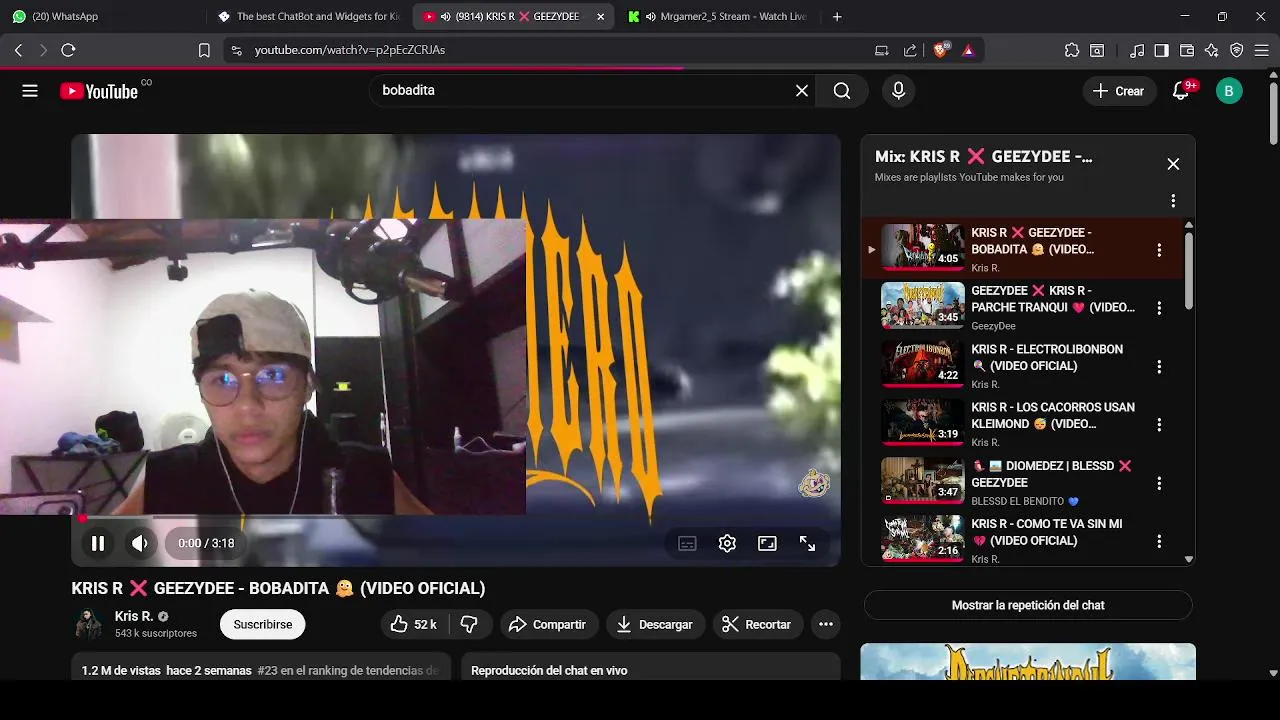This screenshot has width=1280, height=720.
Task: Dislike the video
Action: pyautogui.click(x=469, y=624)
